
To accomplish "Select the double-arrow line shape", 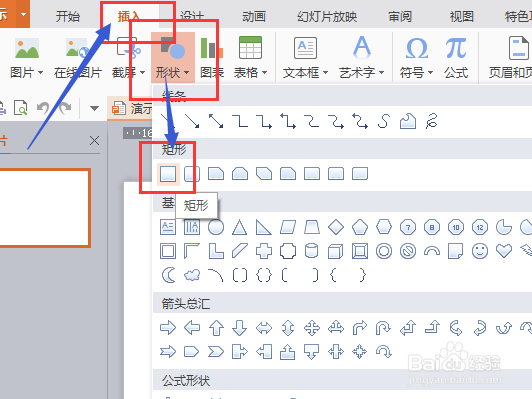I will point(216,121).
